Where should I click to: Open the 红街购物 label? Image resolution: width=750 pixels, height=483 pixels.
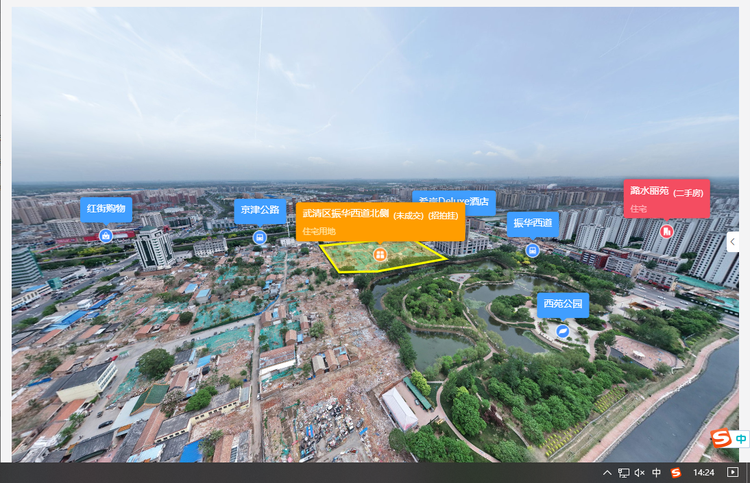tap(106, 209)
